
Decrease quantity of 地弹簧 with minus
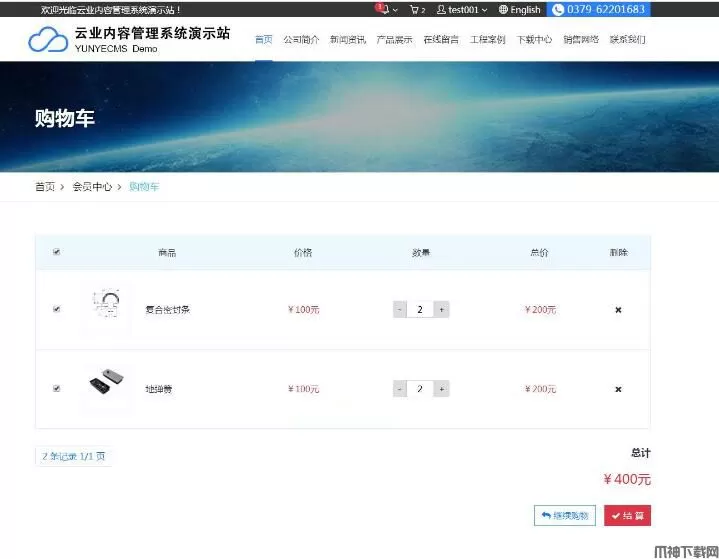click(400, 389)
